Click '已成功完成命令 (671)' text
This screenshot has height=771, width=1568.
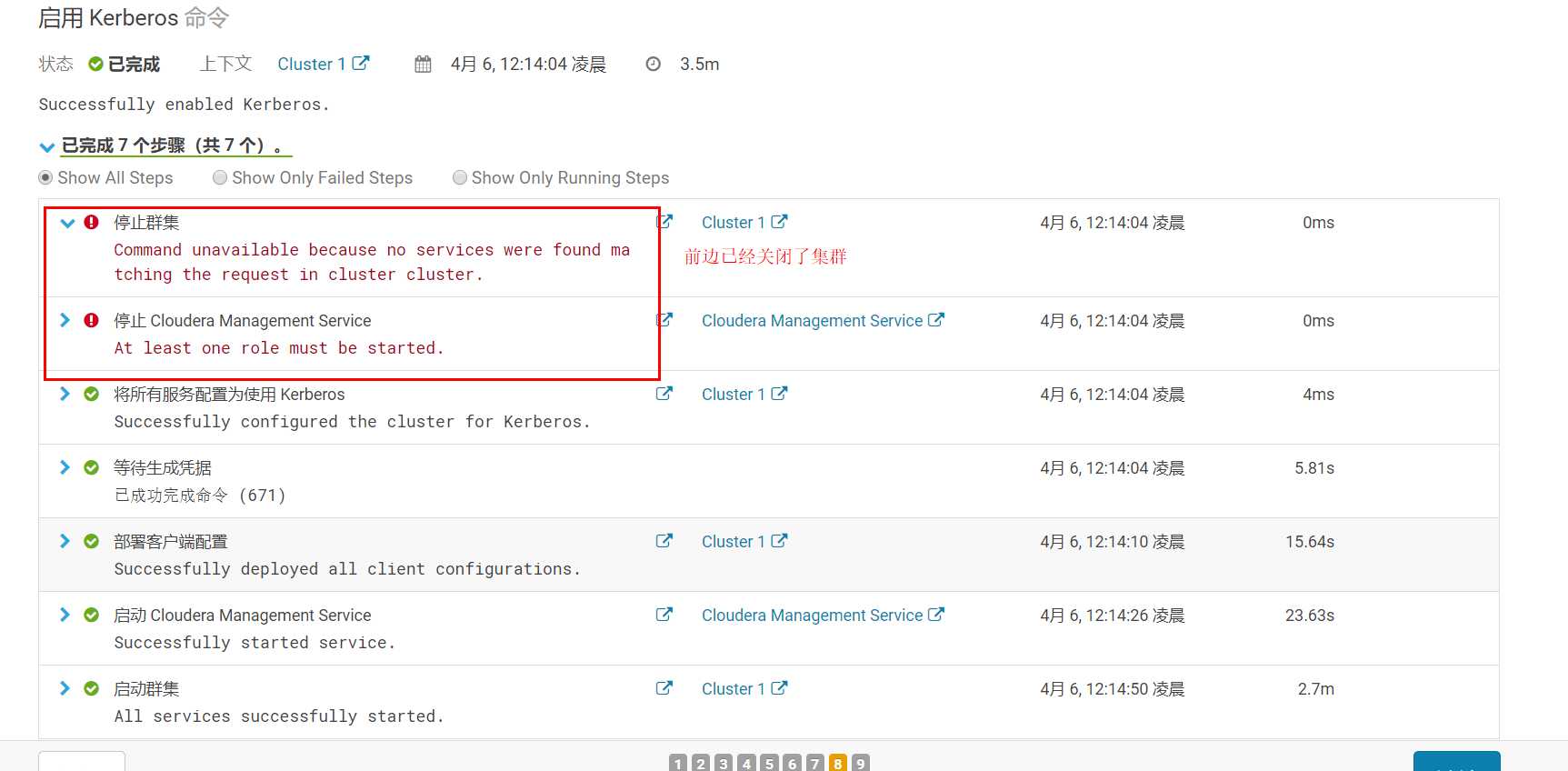coord(200,496)
